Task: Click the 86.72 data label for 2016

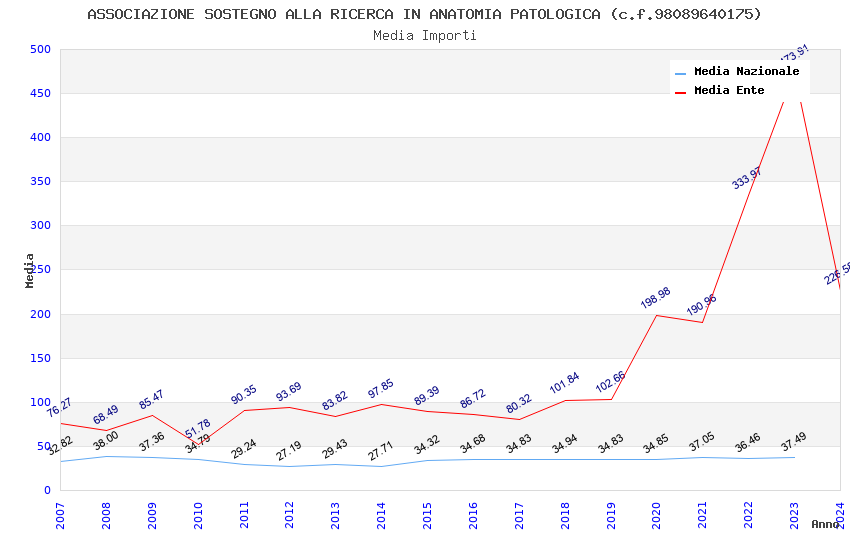Action: [x=473, y=398]
